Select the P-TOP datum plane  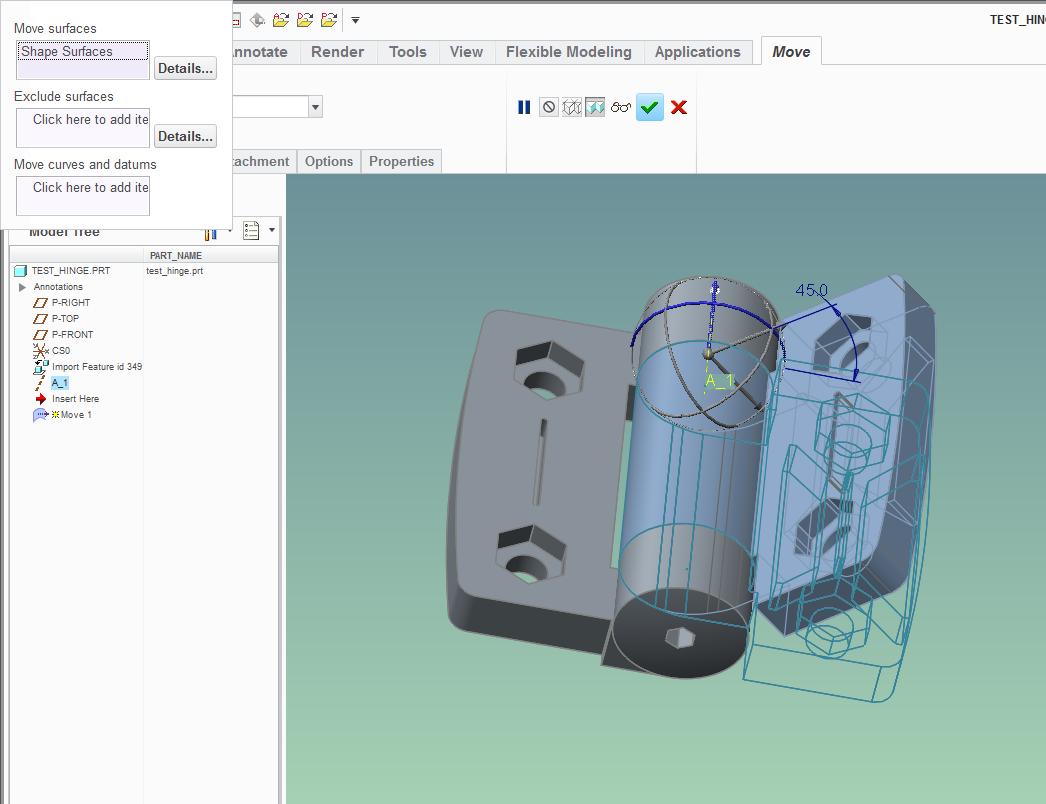65,318
